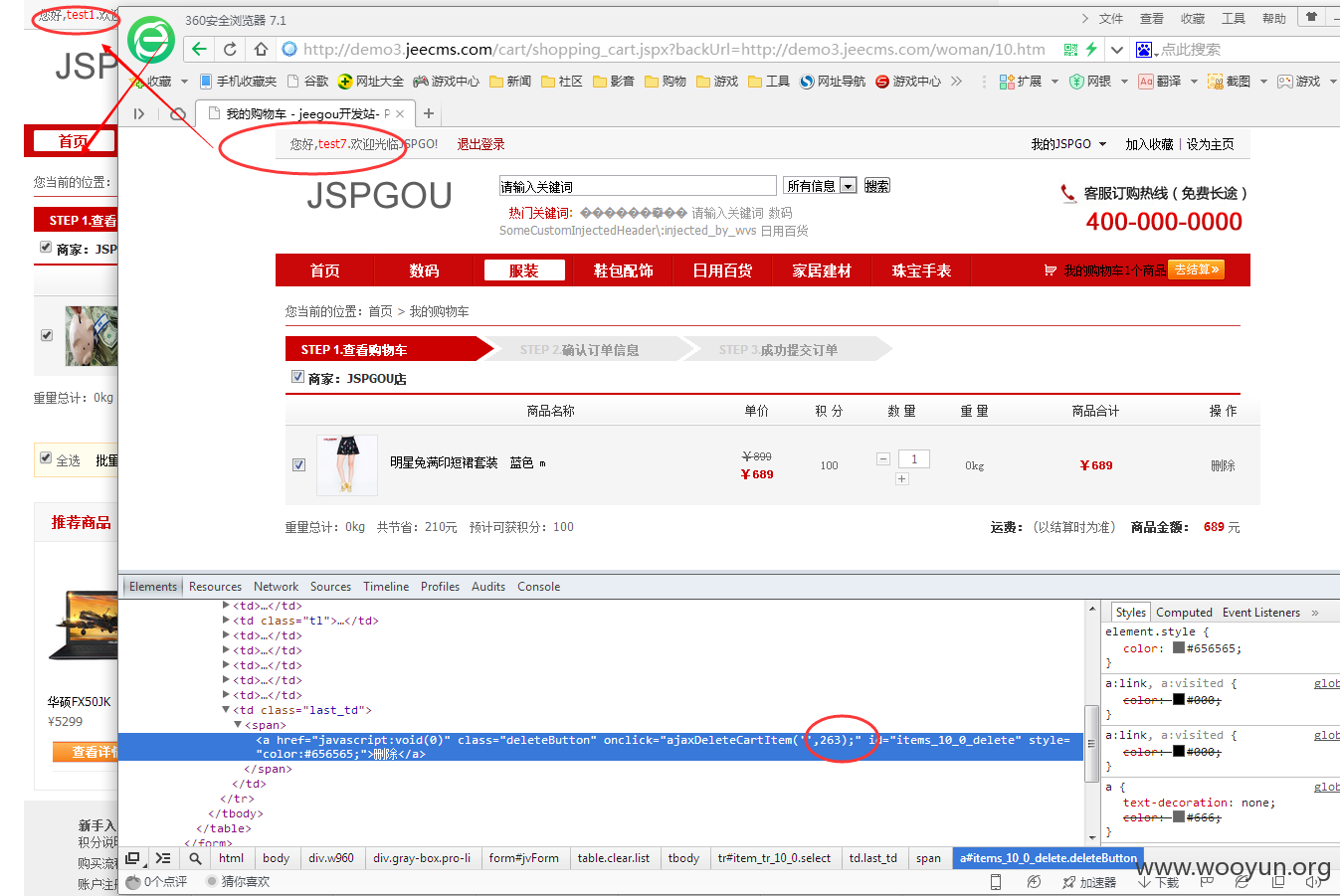Click the mobile device status bar icon
This screenshot has height=896, width=1340.
pos(996,882)
